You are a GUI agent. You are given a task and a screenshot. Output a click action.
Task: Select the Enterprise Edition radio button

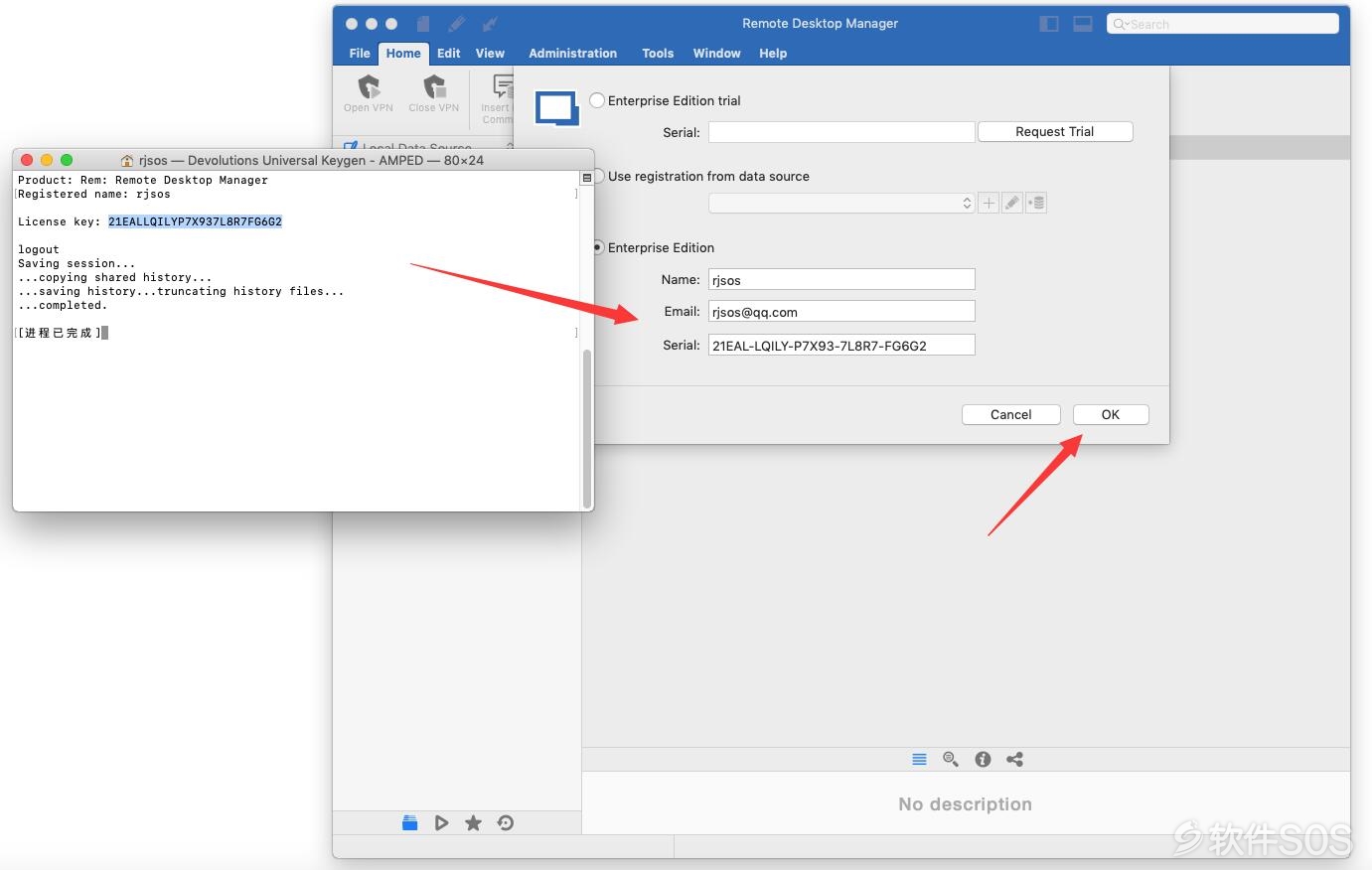pos(599,247)
